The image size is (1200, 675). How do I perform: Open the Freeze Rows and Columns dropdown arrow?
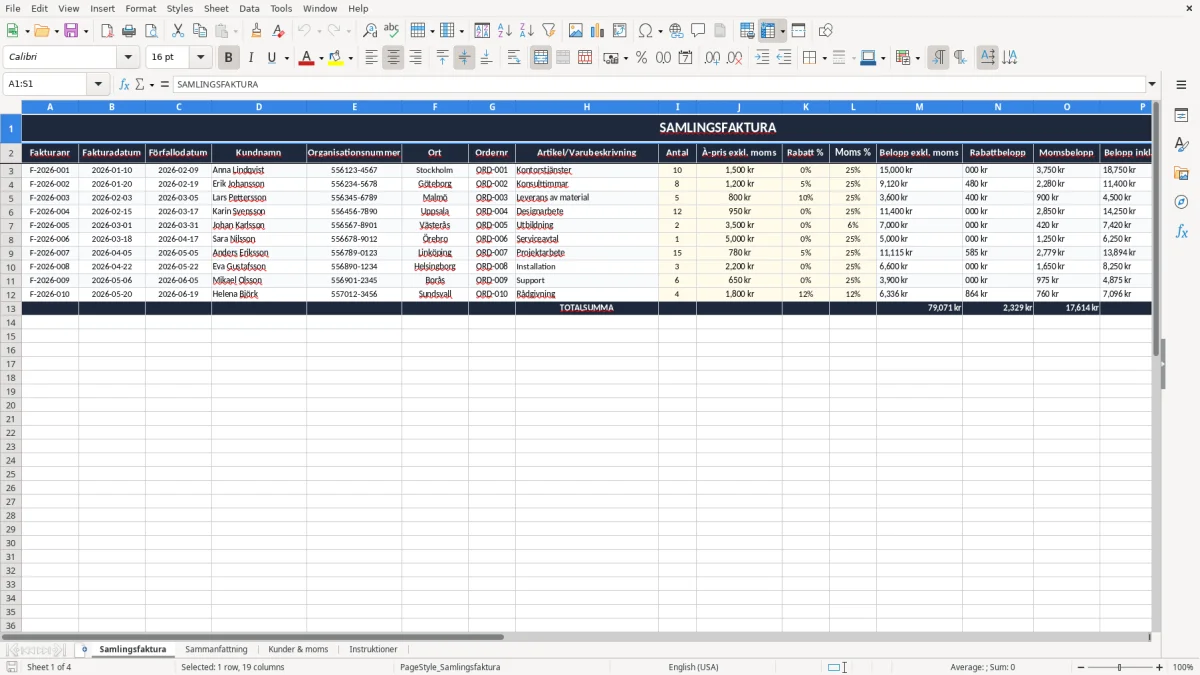click(x=783, y=31)
